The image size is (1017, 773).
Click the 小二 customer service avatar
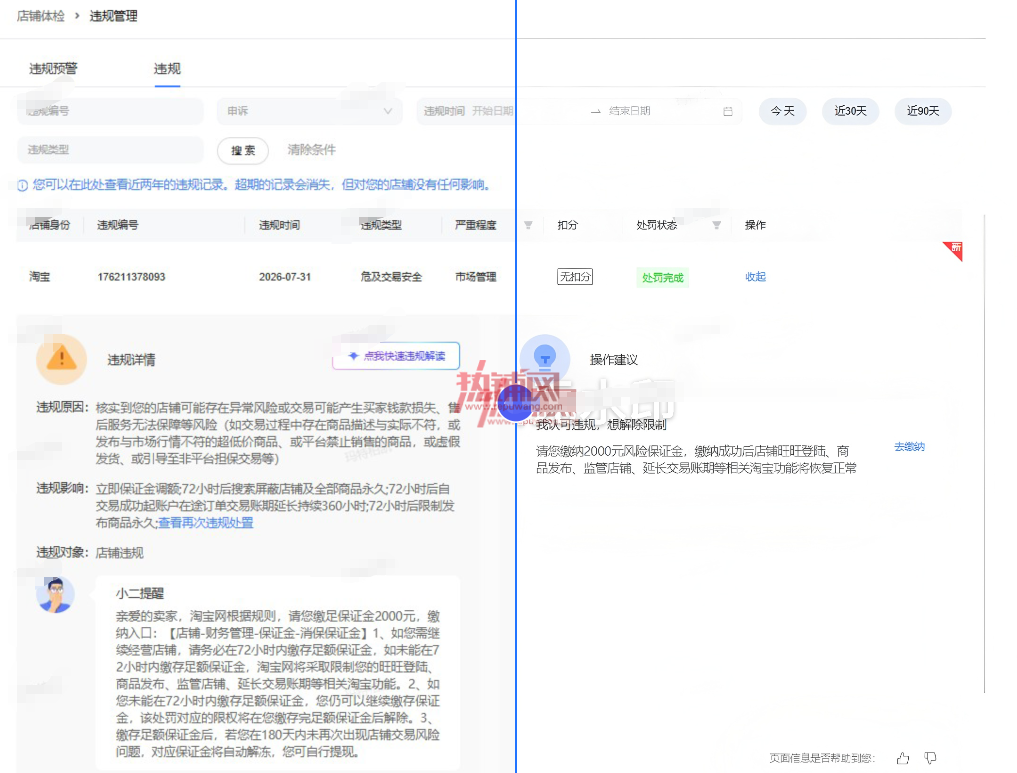pyautogui.click(x=56, y=595)
